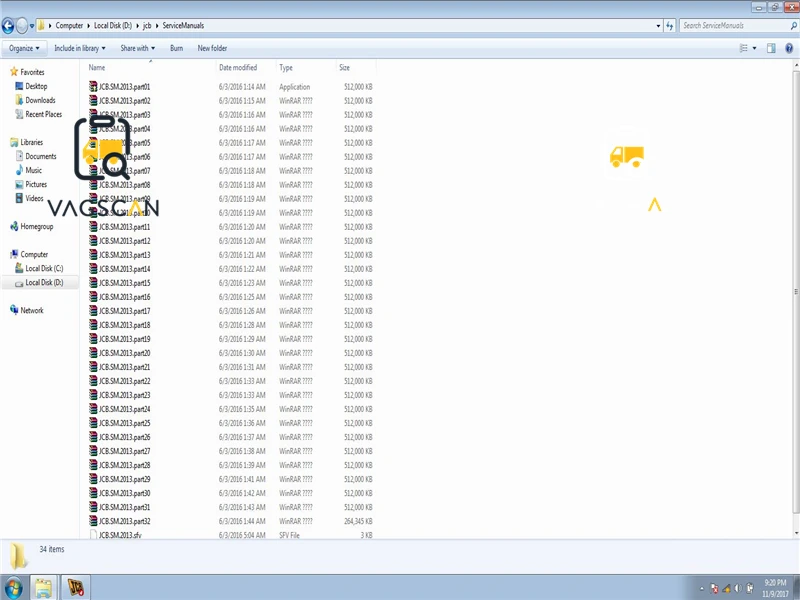800x600 pixels.
Task: Open the Organize menu
Action: (24, 48)
